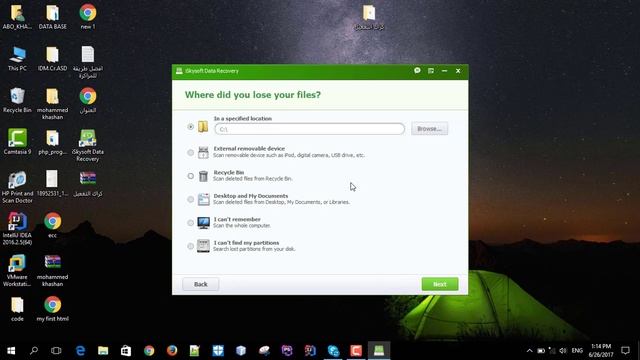The width and height of the screenshot is (640, 360).
Task: Minimize the iSkysoft Data Recovery window
Action: pyautogui.click(x=444, y=71)
